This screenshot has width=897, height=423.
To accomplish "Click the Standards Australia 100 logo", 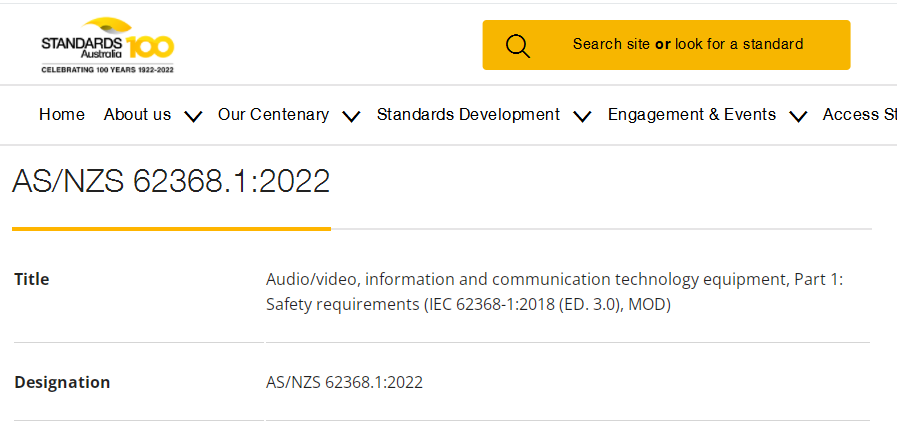I will [x=108, y=46].
